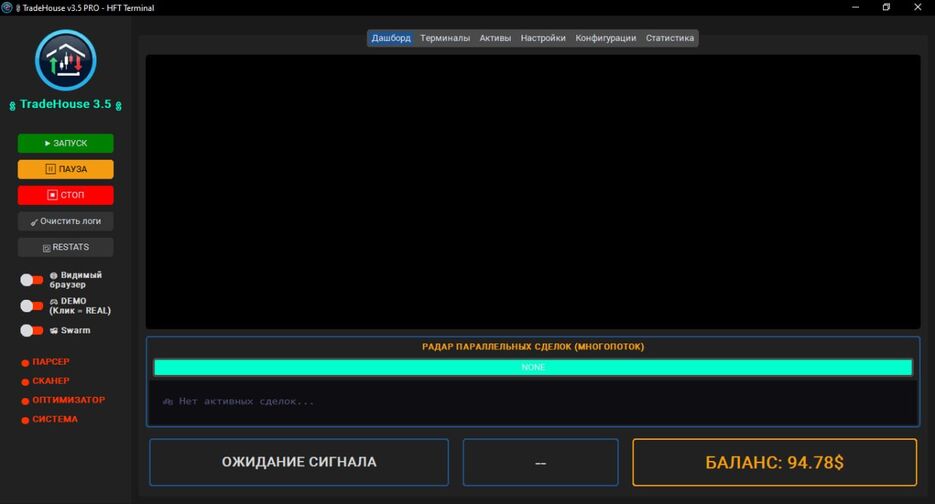The width and height of the screenshot is (935, 504).
Task: Open the Конфигурации tab
Action: pyautogui.click(x=605, y=38)
